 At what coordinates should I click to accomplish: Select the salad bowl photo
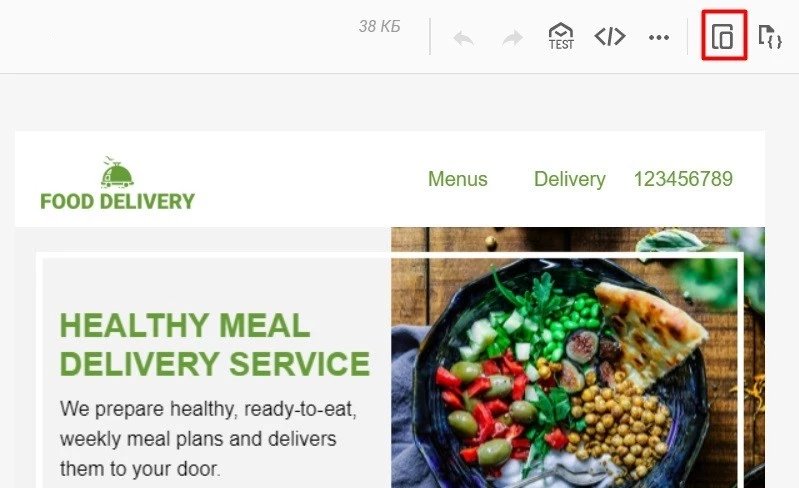(578, 358)
